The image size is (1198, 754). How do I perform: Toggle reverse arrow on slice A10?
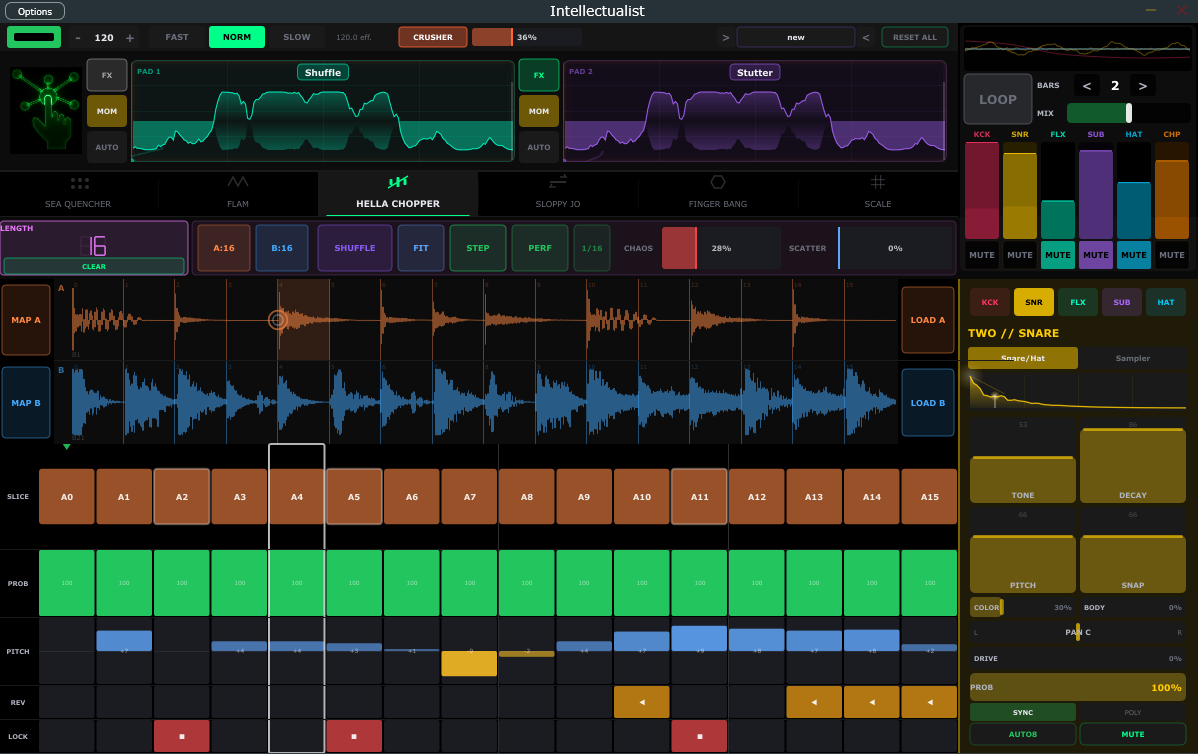pos(641,702)
